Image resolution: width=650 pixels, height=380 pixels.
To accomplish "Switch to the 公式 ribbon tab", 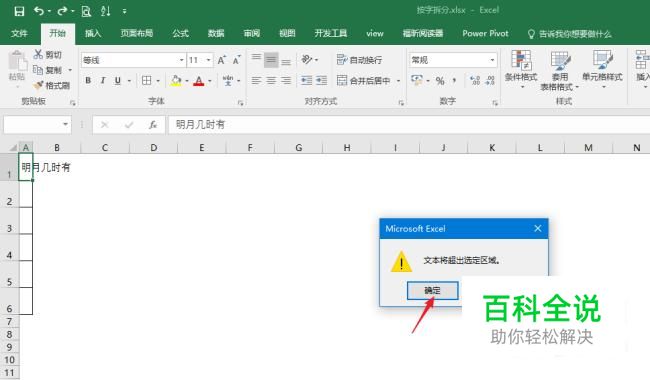I will point(180,34).
